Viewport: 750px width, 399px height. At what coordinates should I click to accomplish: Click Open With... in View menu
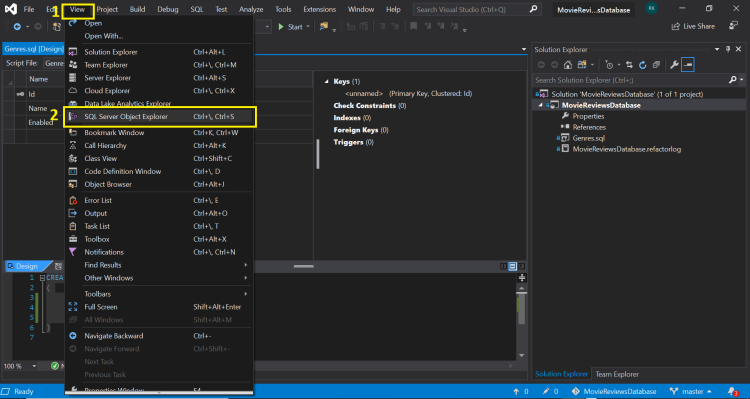tap(159, 36)
